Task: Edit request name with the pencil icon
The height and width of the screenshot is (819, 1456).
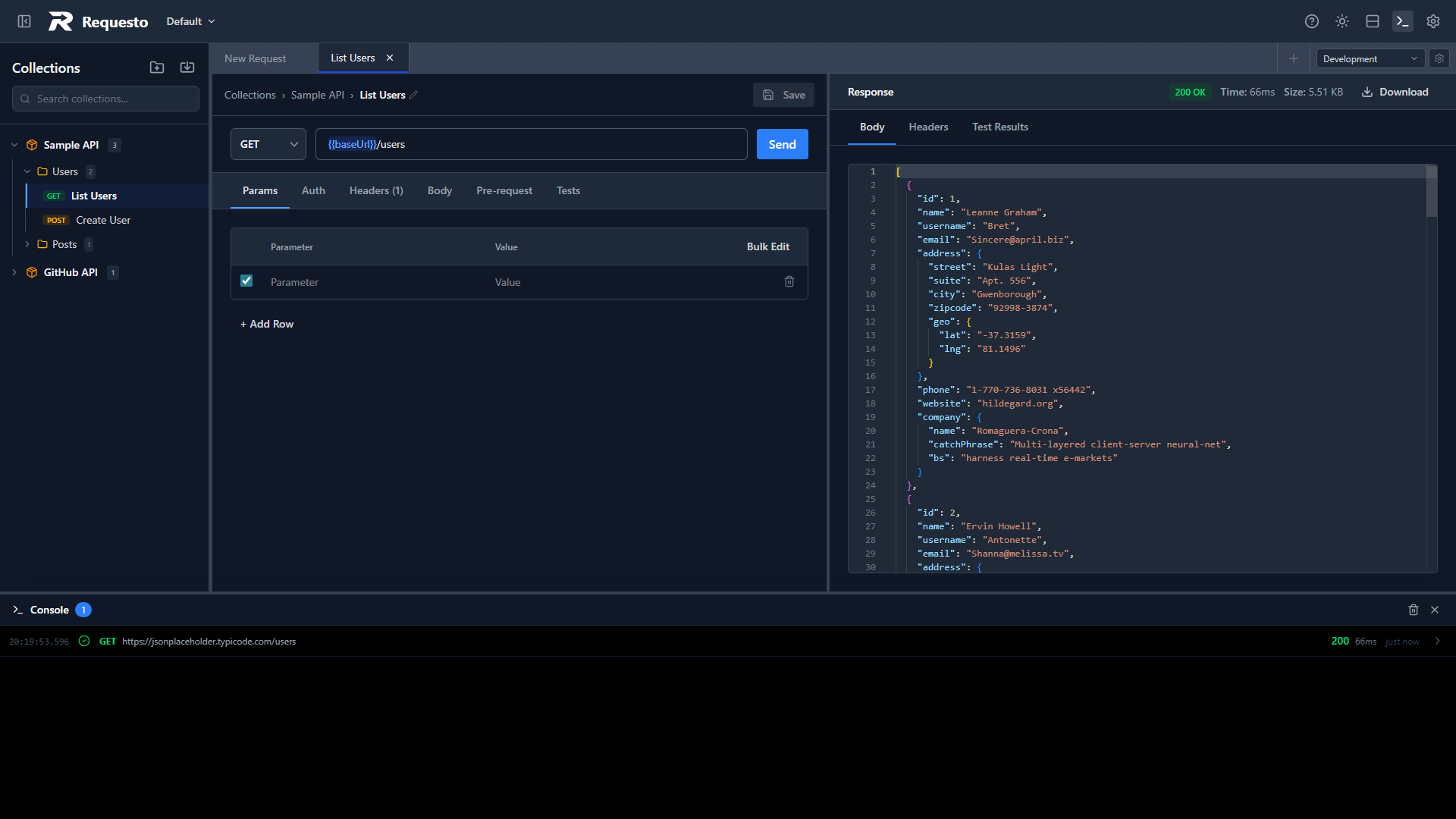Action: pyautogui.click(x=413, y=95)
